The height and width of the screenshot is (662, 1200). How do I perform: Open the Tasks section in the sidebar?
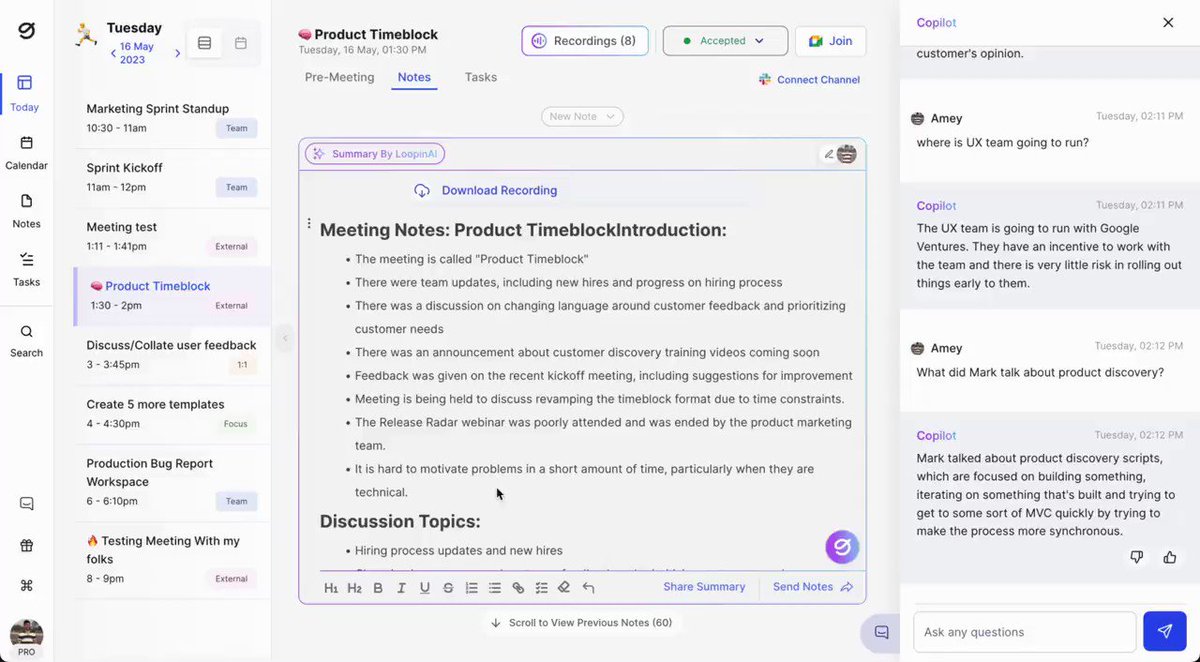tap(26, 269)
